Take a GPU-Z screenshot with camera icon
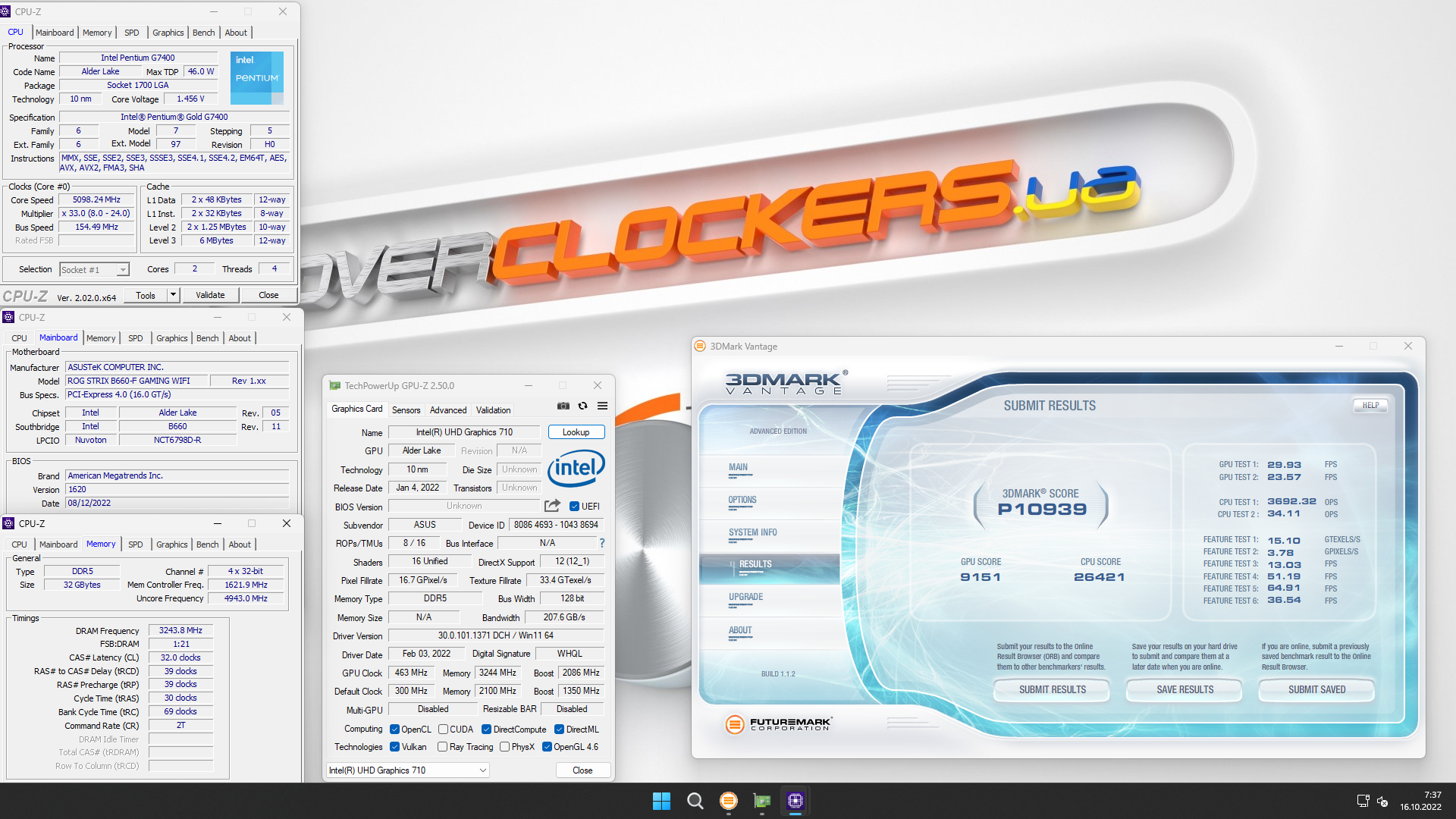 click(563, 406)
